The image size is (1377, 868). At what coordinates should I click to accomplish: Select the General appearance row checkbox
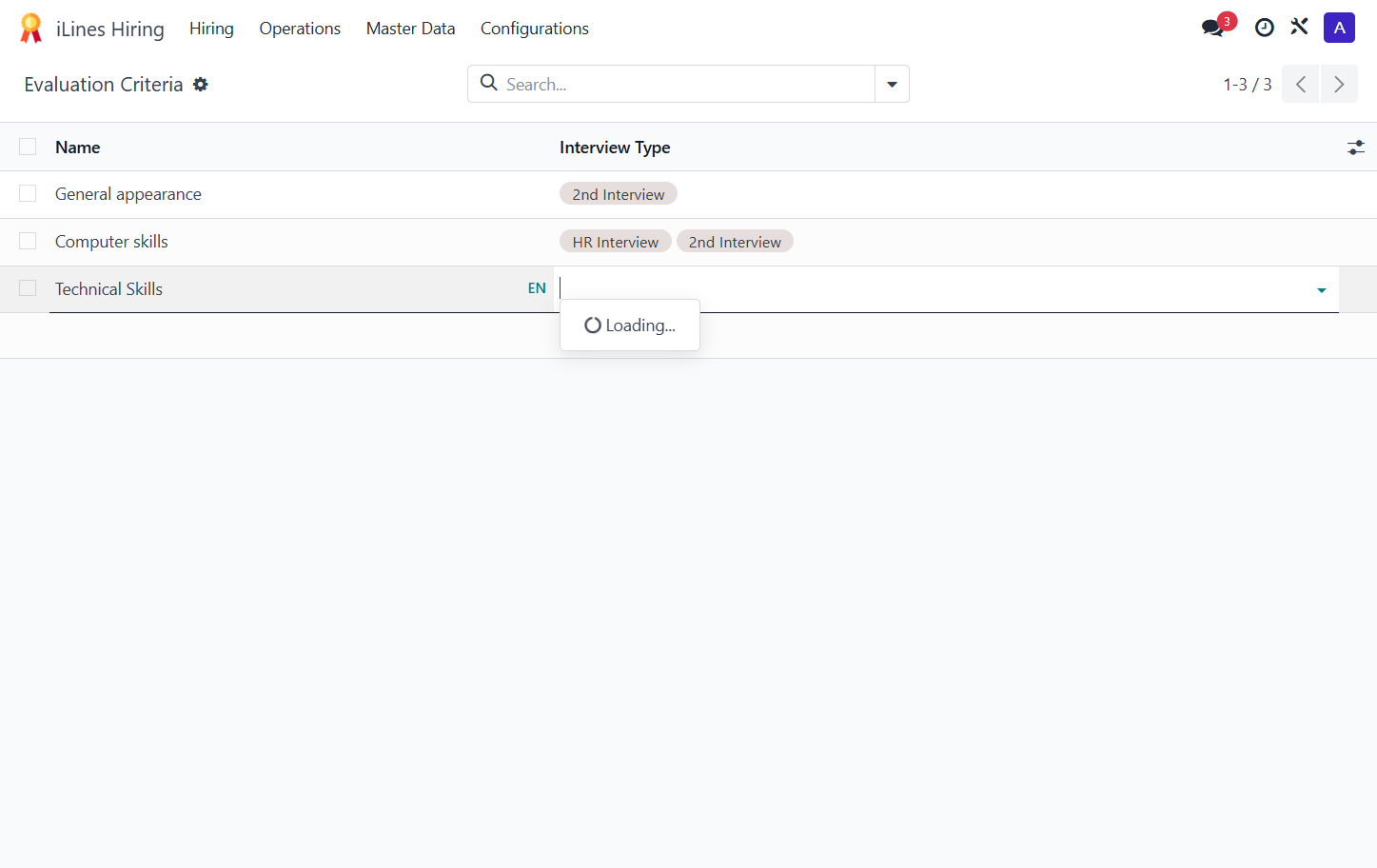pos(28,193)
